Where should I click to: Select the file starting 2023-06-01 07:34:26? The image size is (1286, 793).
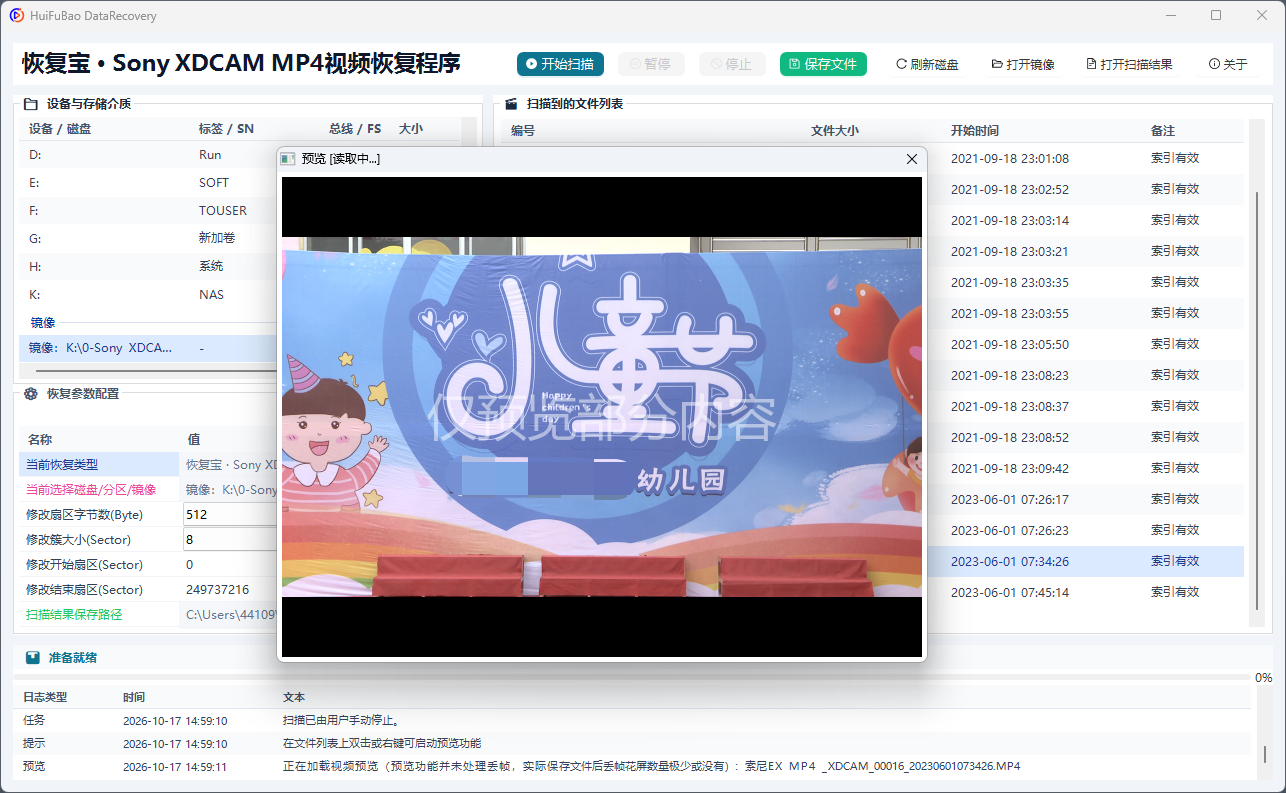(1086, 561)
